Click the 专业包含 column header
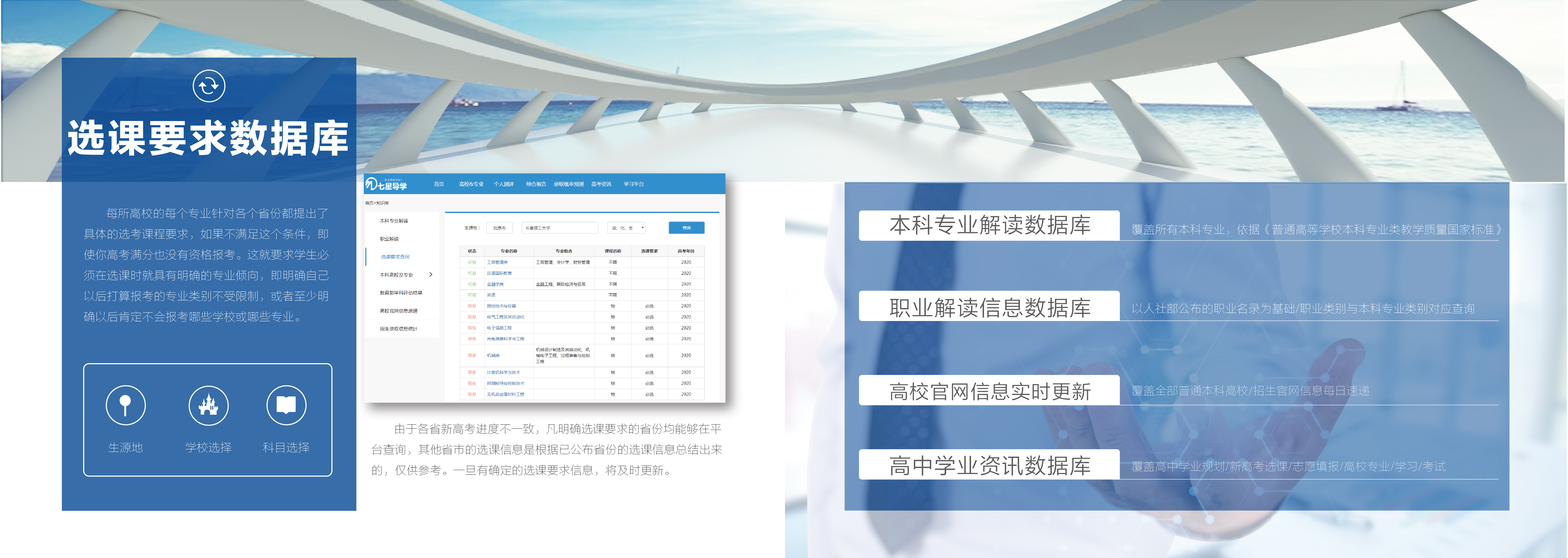 pyautogui.click(x=564, y=251)
